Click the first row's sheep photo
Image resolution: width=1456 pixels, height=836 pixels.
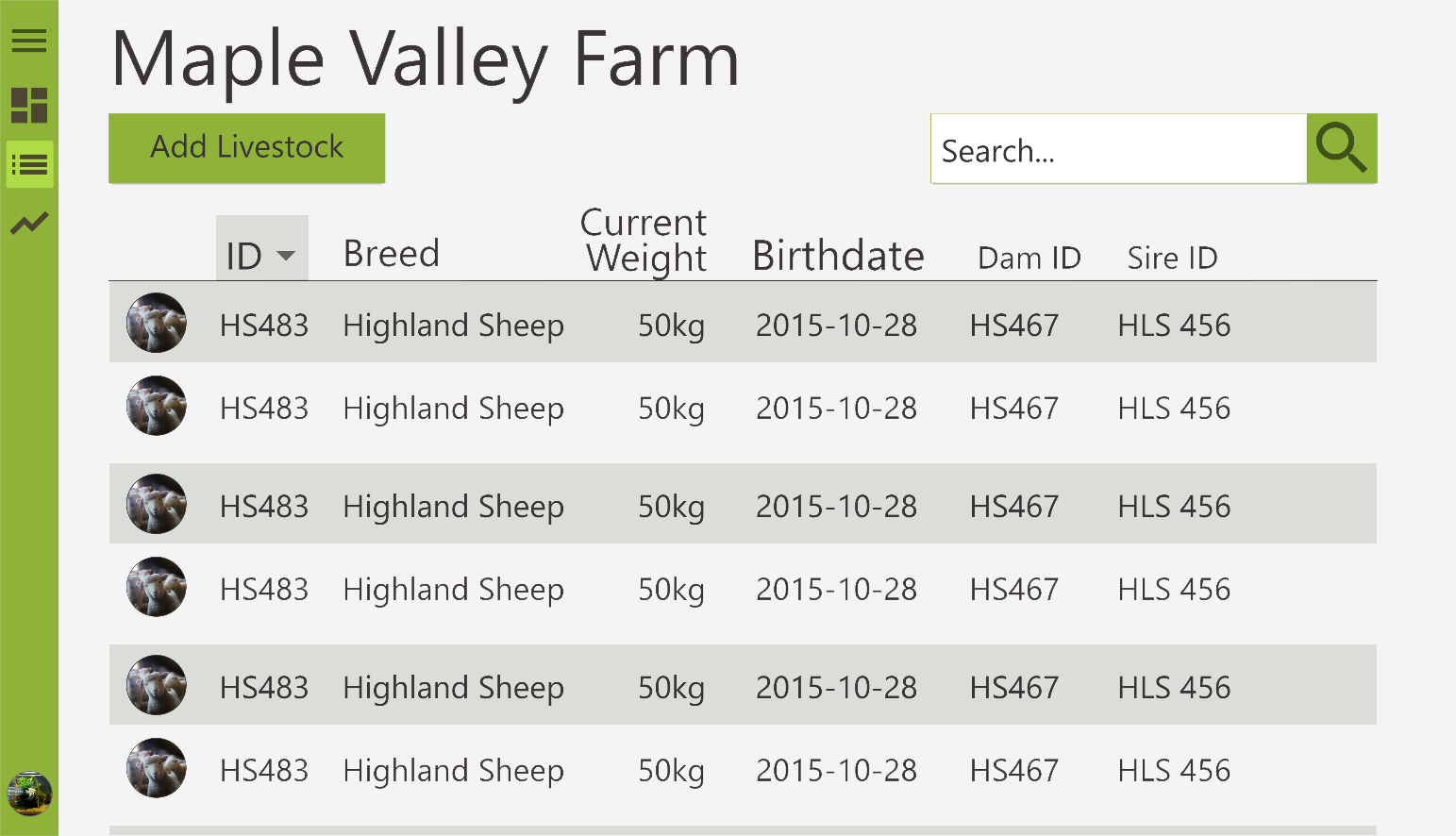pyautogui.click(x=157, y=323)
